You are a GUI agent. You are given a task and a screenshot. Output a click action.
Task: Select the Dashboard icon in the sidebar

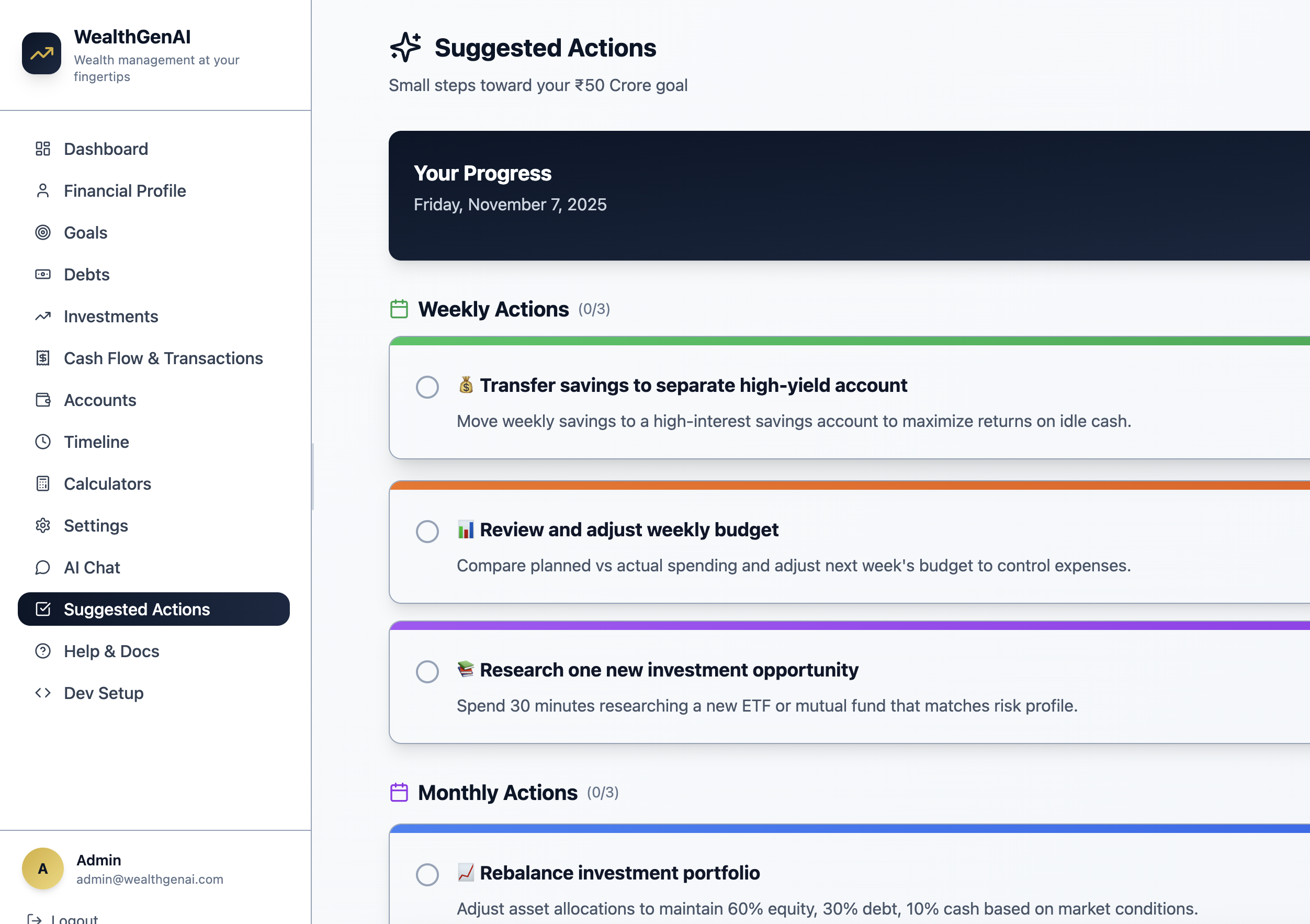43,149
